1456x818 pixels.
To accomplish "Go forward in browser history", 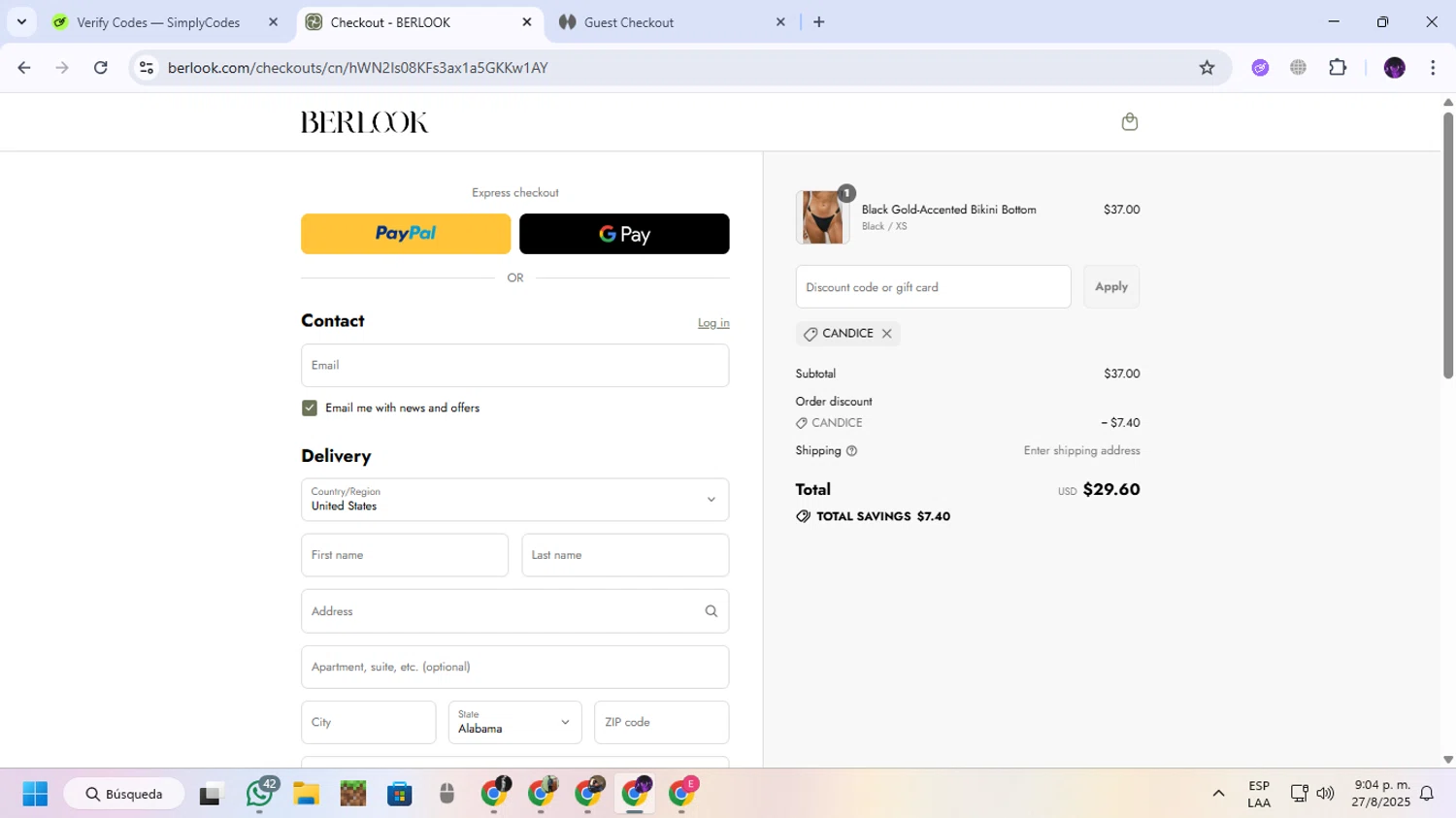I will pyautogui.click(x=62, y=68).
